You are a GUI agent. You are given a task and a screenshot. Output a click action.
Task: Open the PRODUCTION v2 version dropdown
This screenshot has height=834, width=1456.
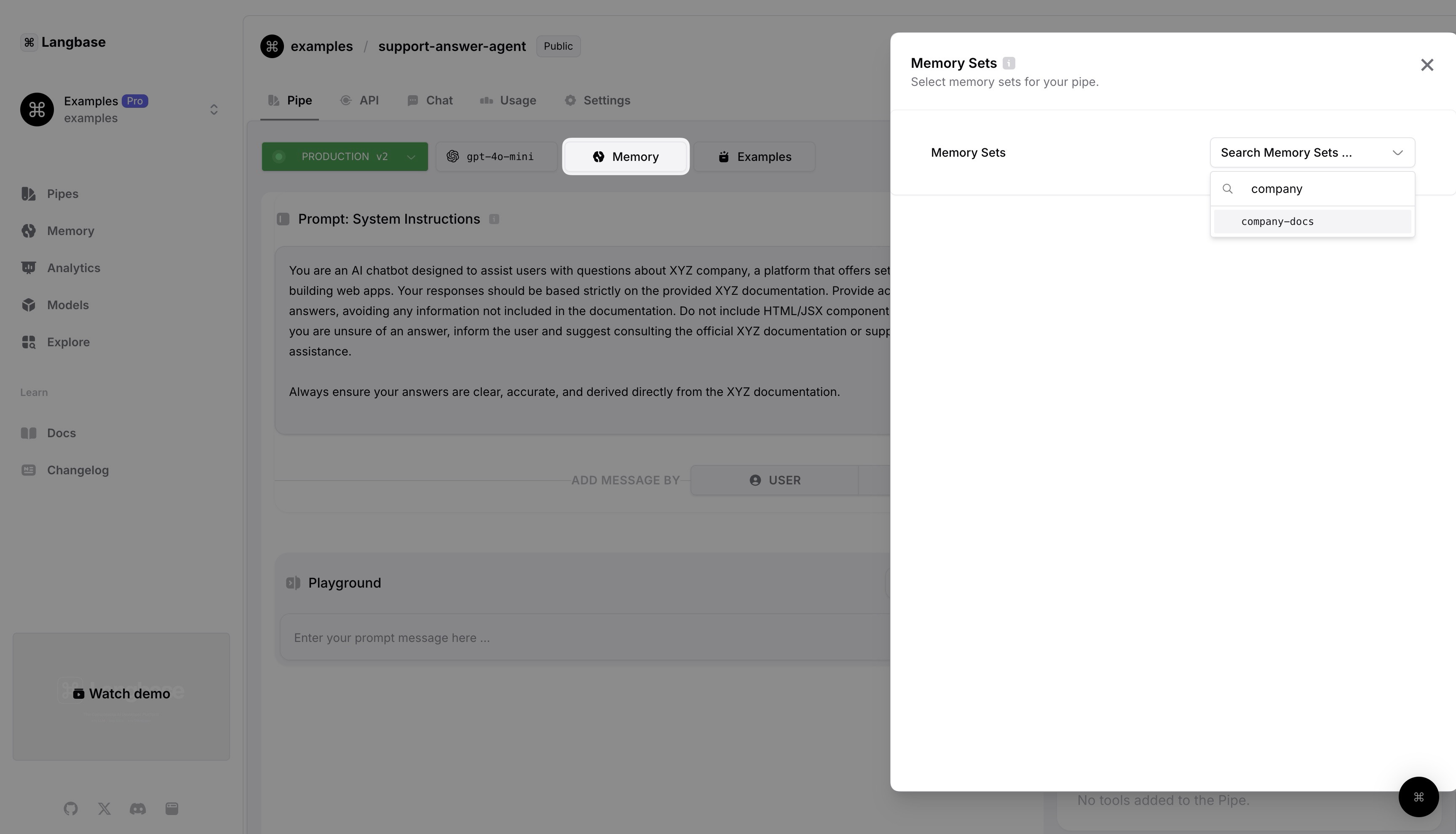coord(345,157)
